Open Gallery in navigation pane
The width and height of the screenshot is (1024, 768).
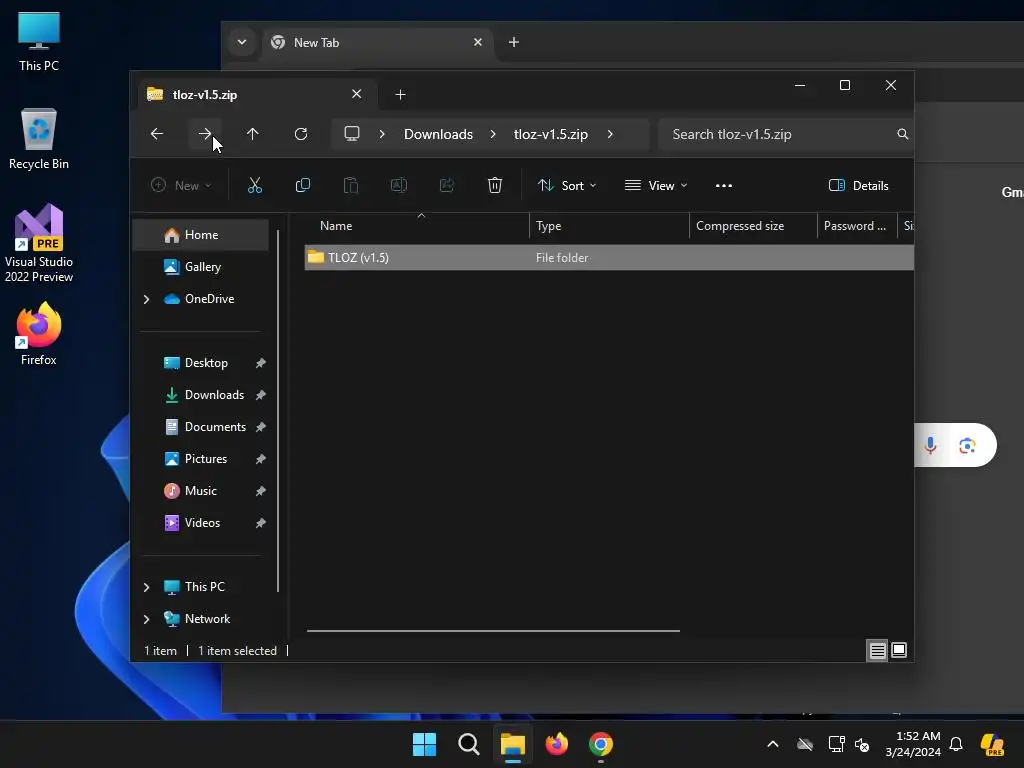coord(200,267)
